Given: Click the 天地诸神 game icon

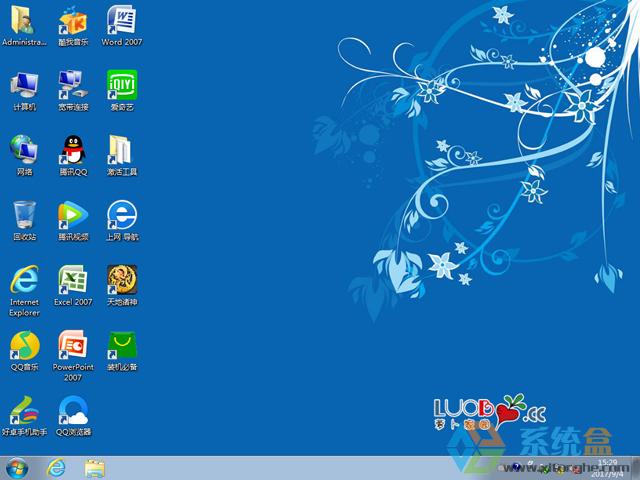Looking at the screenshot, I should click(x=121, y=280).
